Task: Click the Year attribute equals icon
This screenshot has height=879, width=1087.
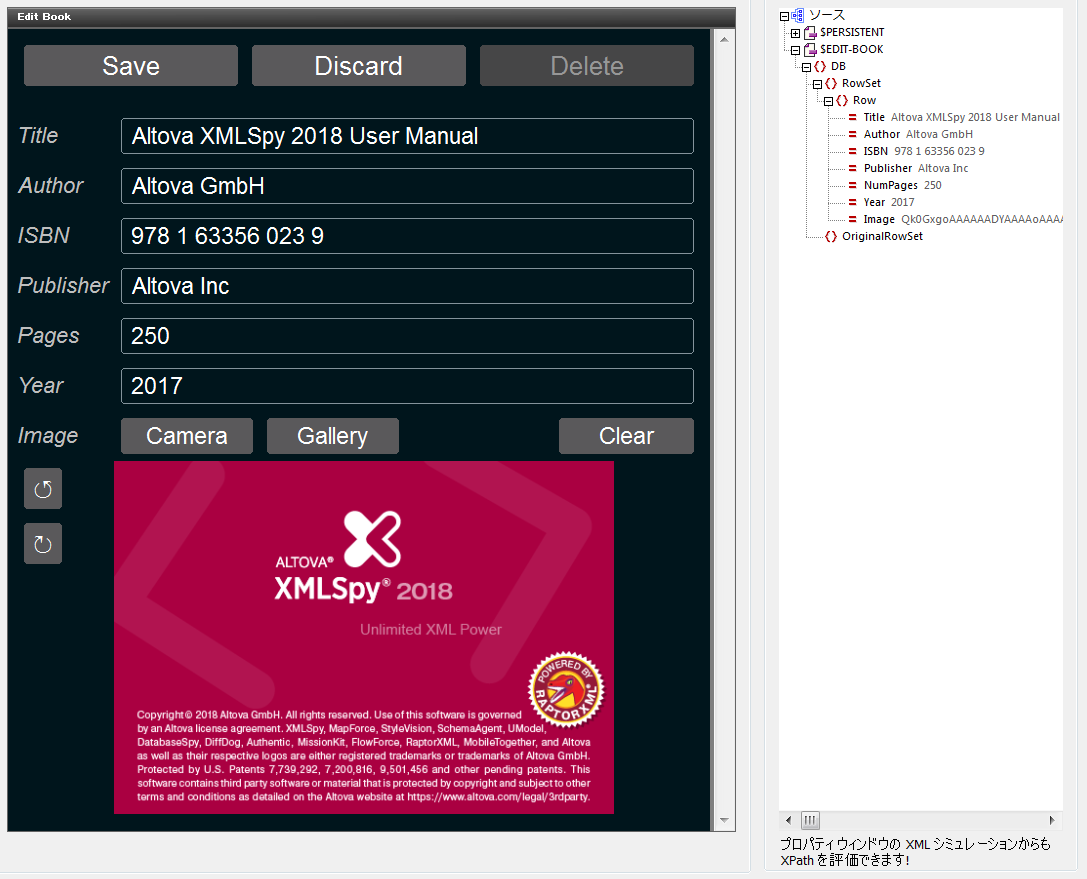Action: [853, 202]
